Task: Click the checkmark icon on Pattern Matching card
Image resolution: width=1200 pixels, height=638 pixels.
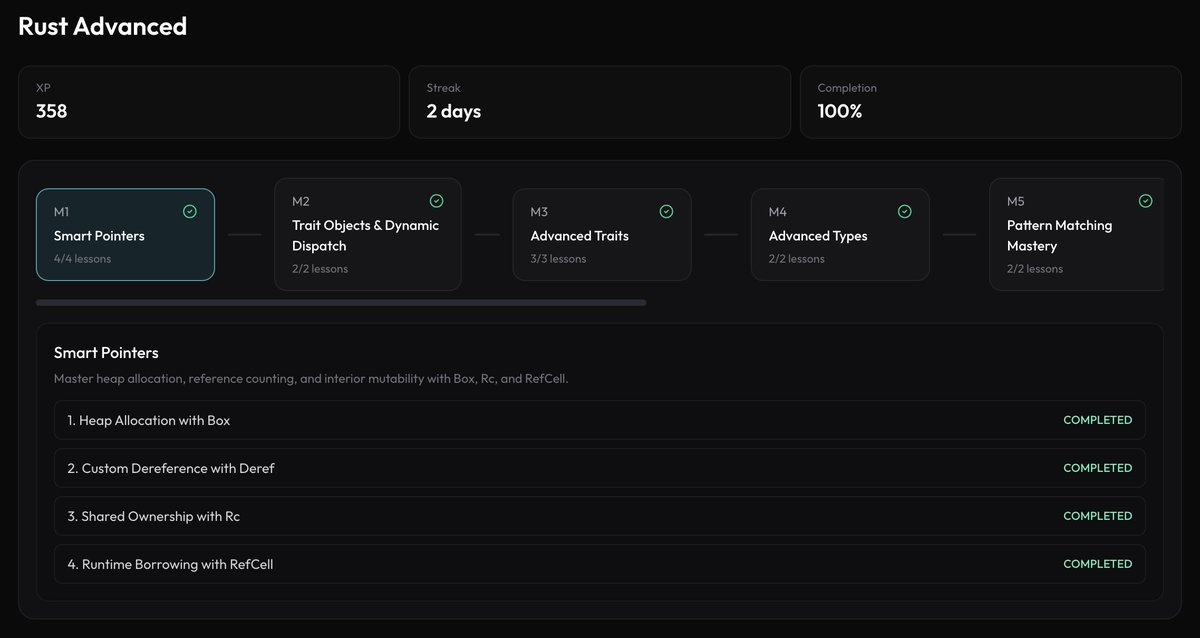Action: coord(1146,201)
